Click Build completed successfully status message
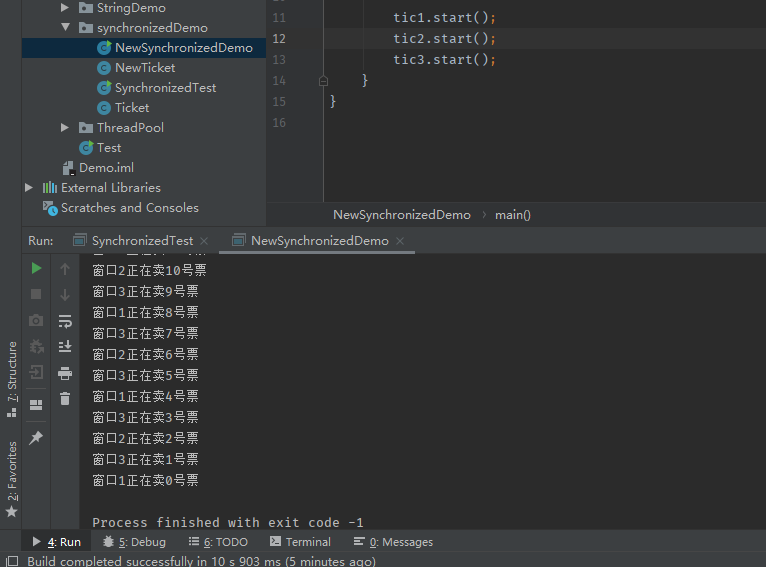Screen dimensions: 766x567 201,561
